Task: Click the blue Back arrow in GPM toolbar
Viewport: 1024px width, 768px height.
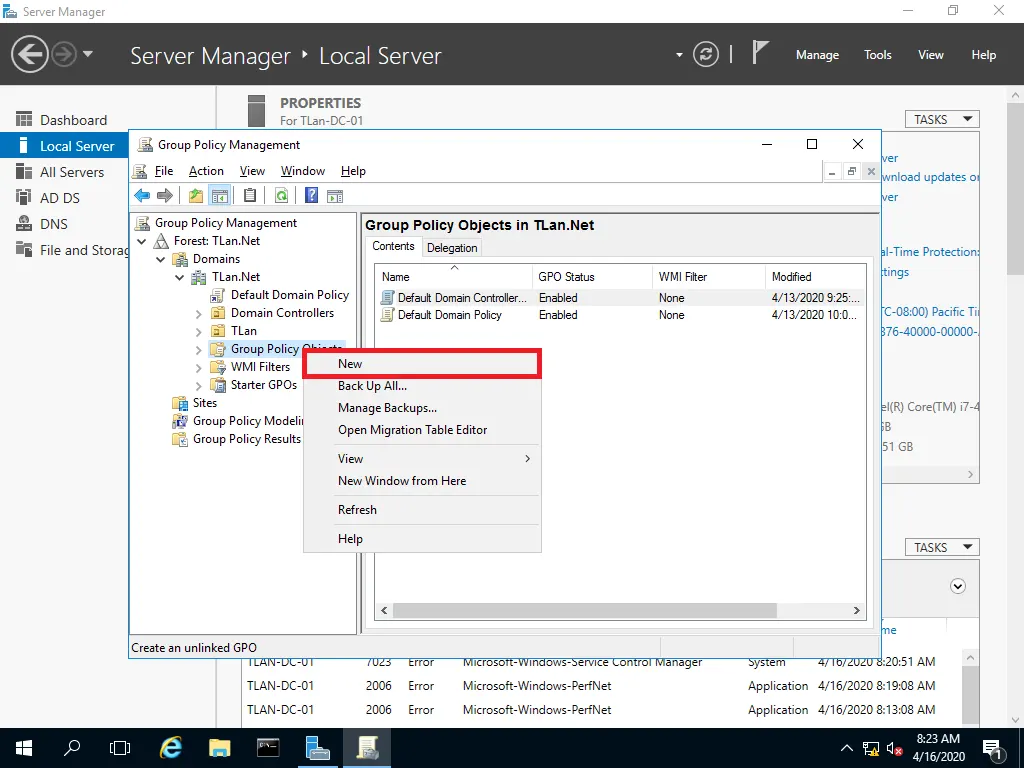Action: 142,195
